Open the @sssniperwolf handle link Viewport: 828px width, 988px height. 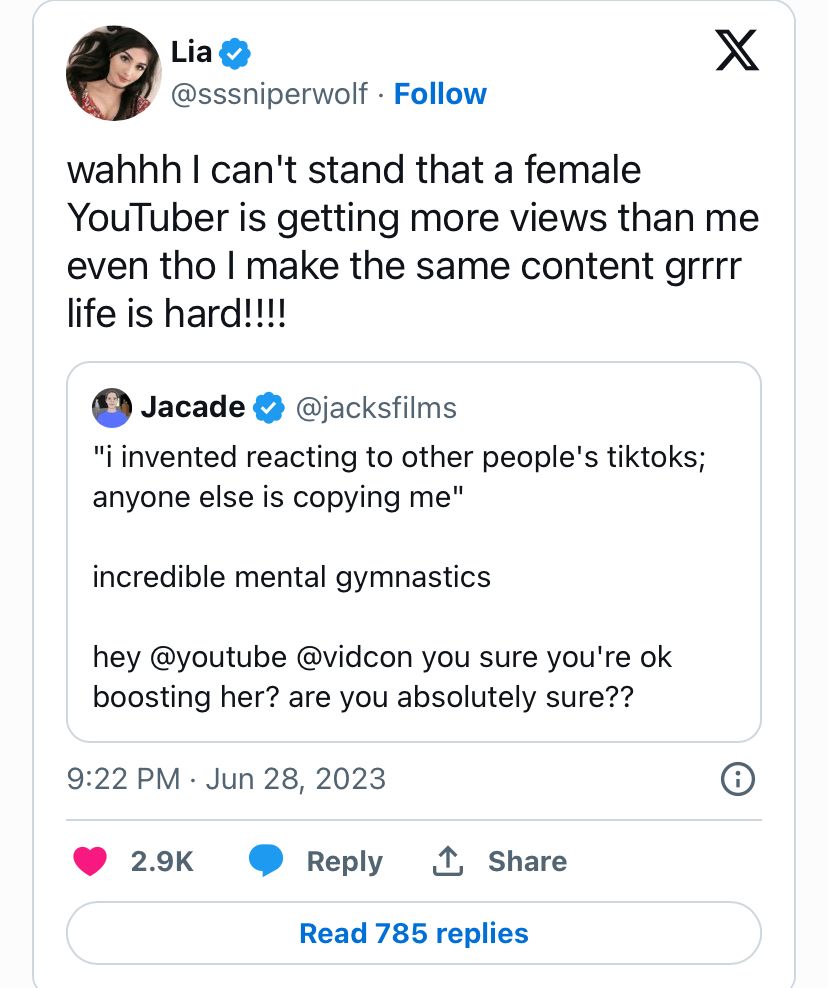pyautogui.click(x=270, y=94)
